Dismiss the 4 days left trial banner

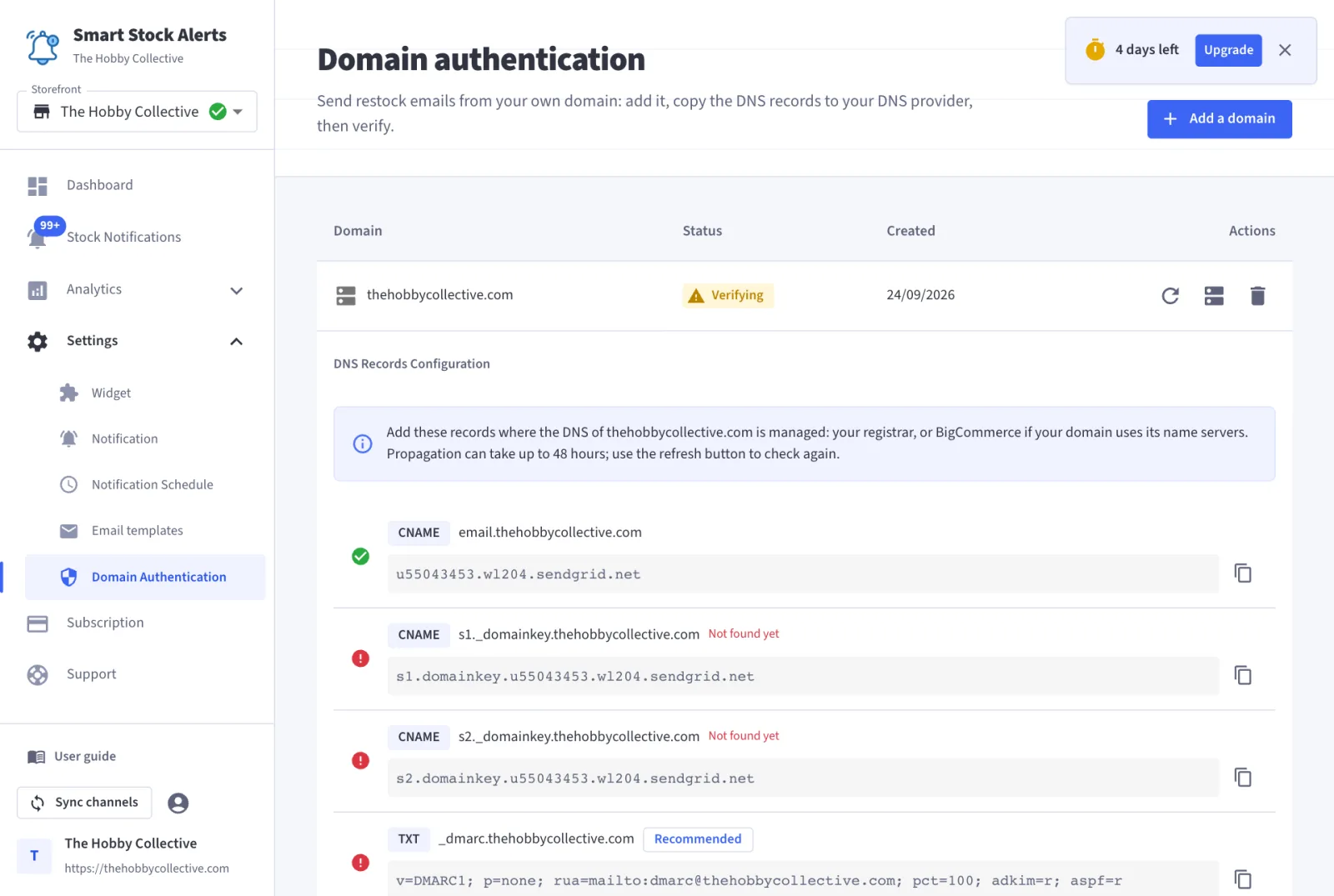pos(1285,50)
